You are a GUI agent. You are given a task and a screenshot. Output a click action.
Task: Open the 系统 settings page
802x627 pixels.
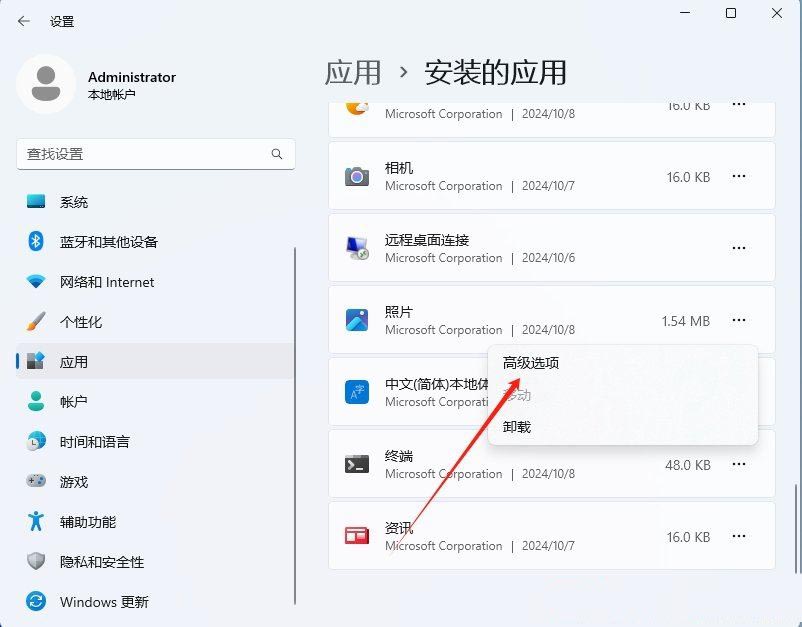155,202
